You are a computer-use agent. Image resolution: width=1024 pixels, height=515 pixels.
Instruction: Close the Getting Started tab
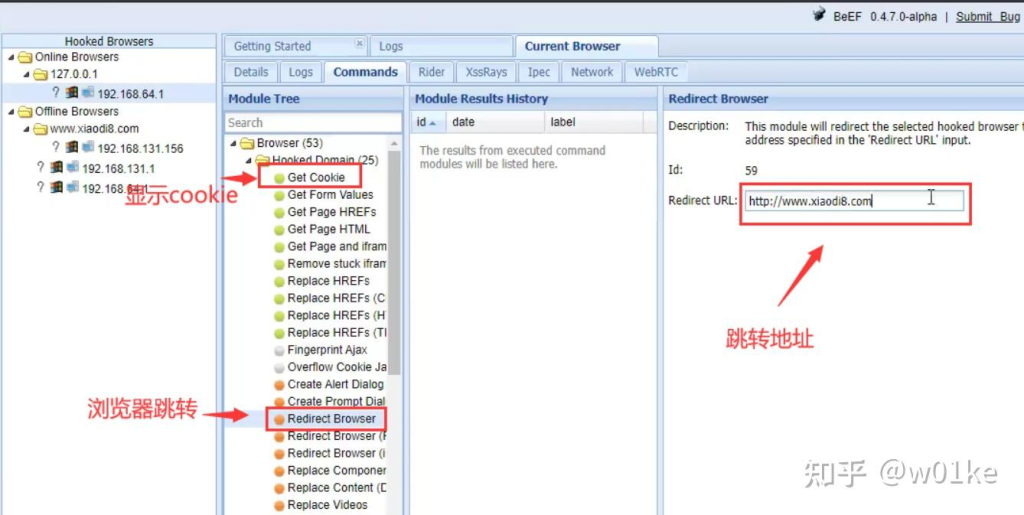pyautogui.click(x=360, y=45)
